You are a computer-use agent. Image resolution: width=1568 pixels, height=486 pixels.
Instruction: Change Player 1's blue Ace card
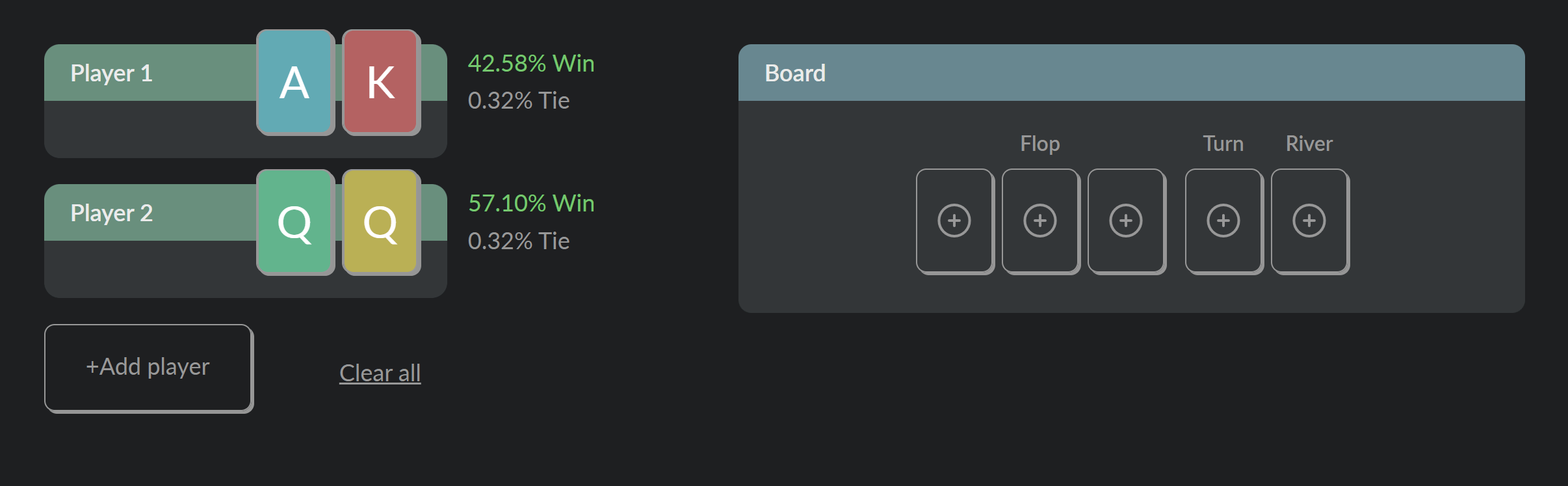(295, 82)
